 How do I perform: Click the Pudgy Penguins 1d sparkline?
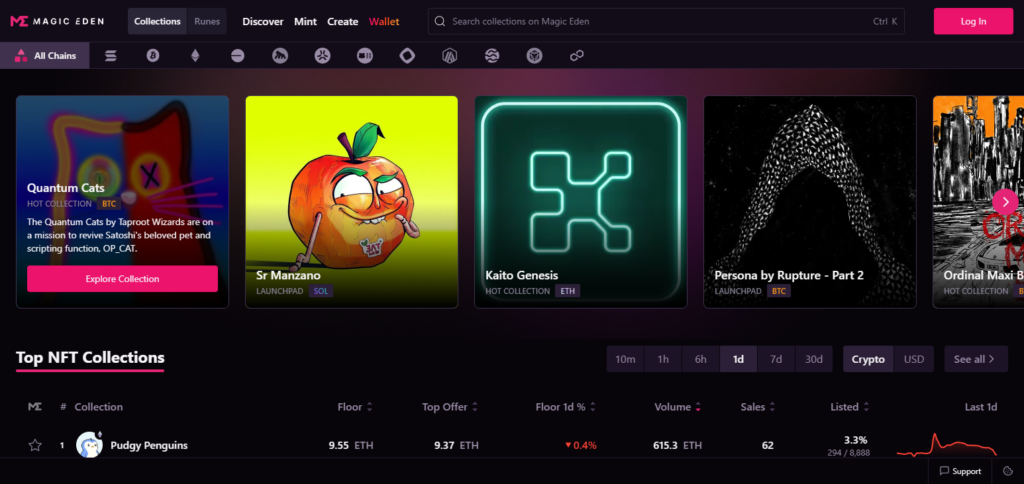click(947, 445)
